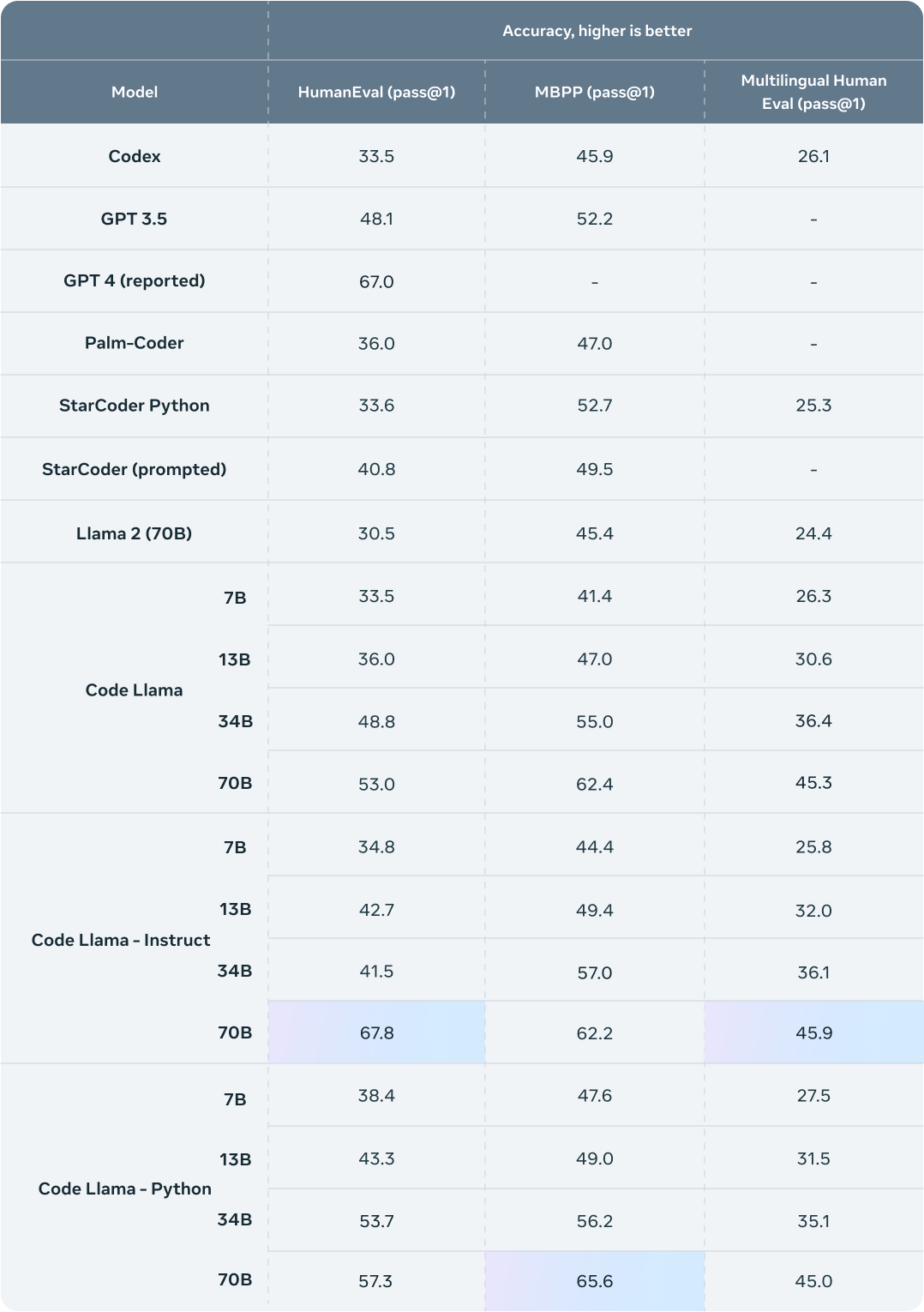Select Code Llama 70B HumanEval value 53.0
924x1312 pixels.
pyautogui.click(x=376, y=784)
